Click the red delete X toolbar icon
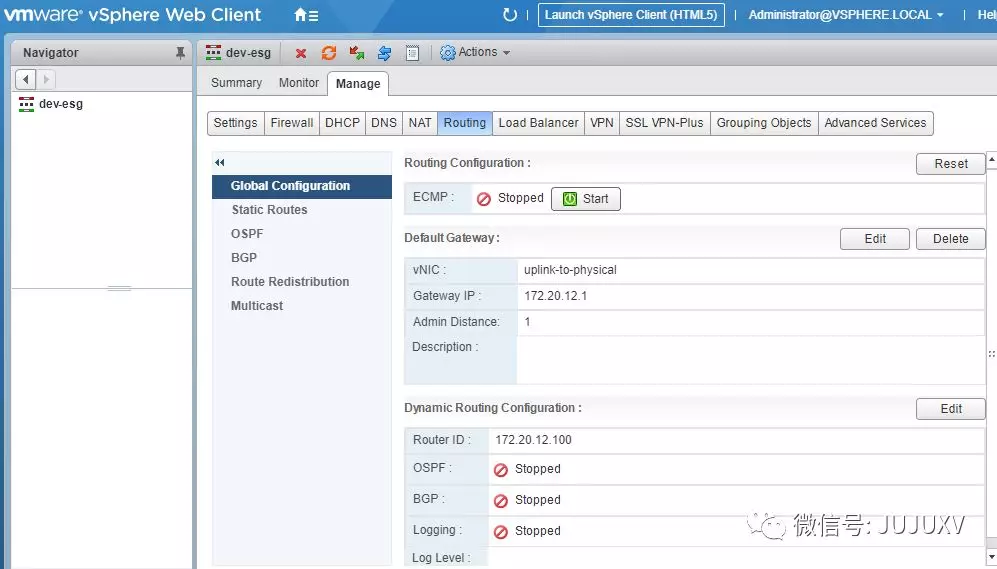997x569 pixels. point(301,53)
